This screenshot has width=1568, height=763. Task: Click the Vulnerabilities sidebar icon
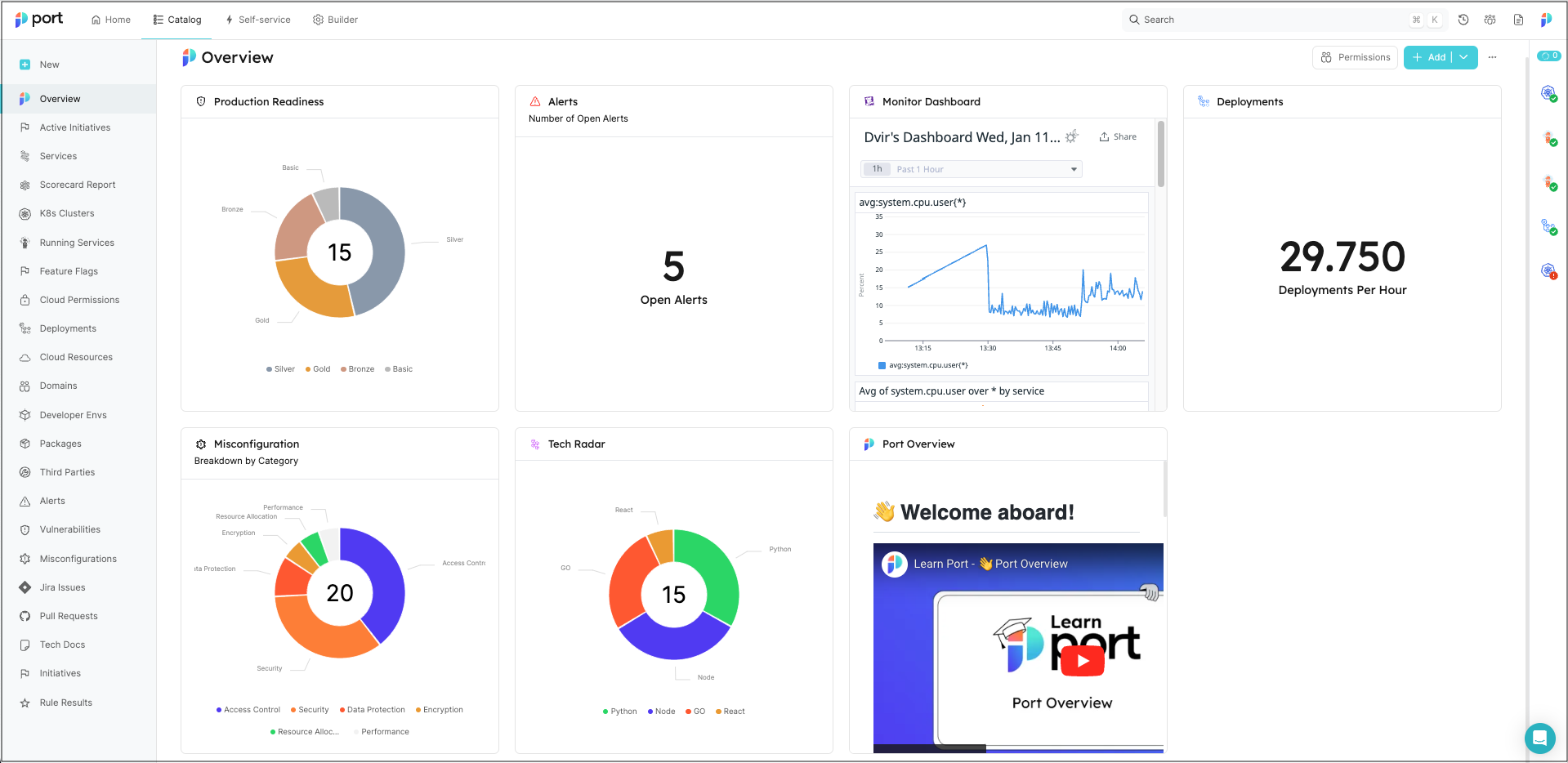click(x=25, y=529)
